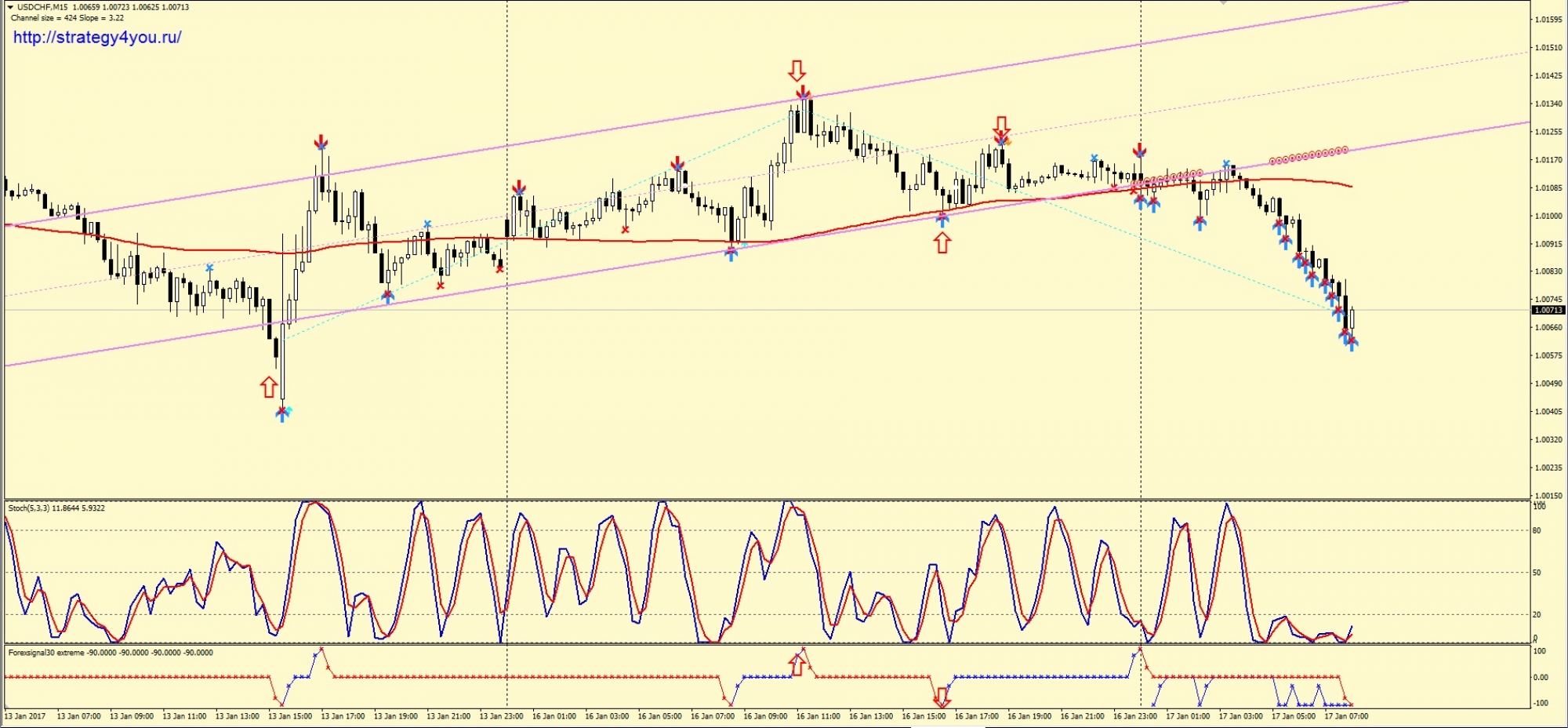Select the red up arrow in the Forexsignal30 panel
This screenshot has height=728, width=1568.
click(x=797, y=665)
